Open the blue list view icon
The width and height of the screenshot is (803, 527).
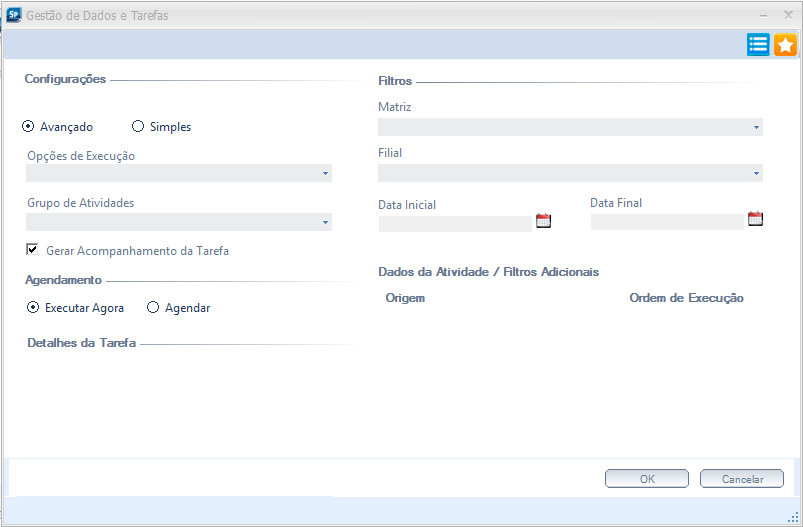(x=758, y=45)
